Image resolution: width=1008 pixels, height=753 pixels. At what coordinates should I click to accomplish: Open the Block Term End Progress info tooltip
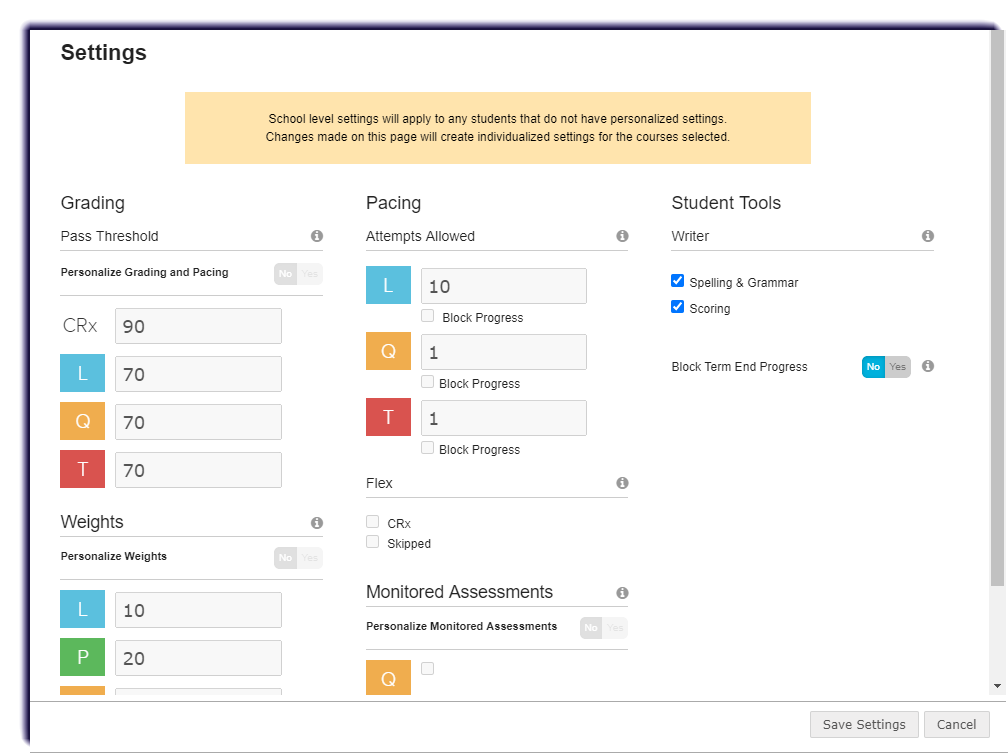[927, 367]
